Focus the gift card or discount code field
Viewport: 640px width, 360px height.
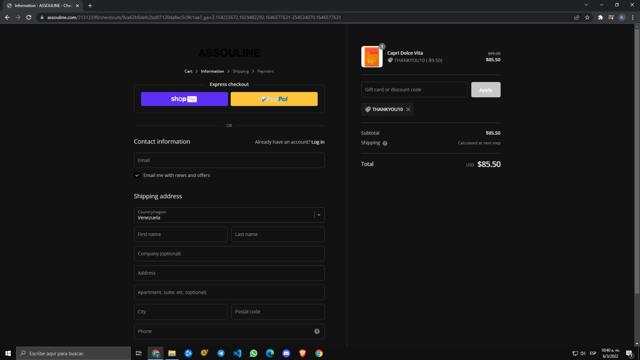tap(414, 90)
